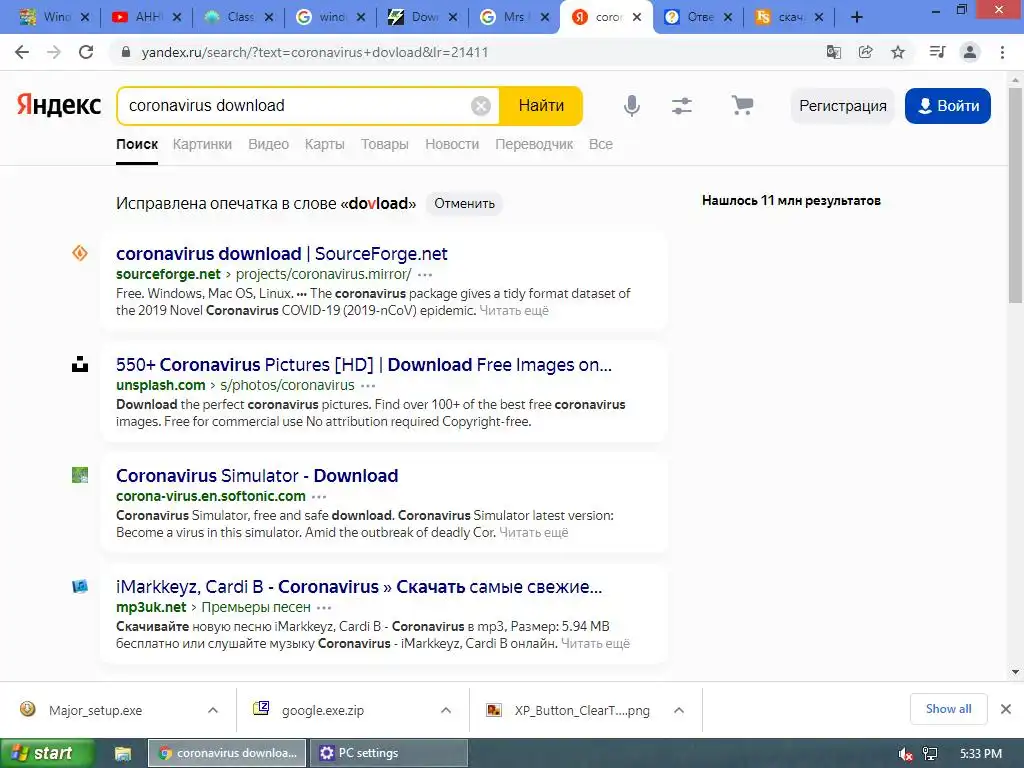
Task: Click the mp3uk result favicon
Action: (80, 586)
